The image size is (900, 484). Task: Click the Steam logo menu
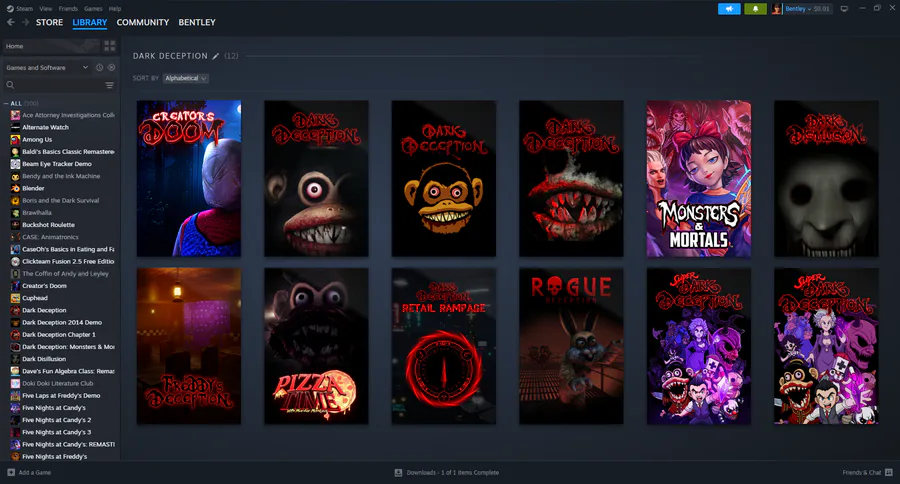coord(10,9)
